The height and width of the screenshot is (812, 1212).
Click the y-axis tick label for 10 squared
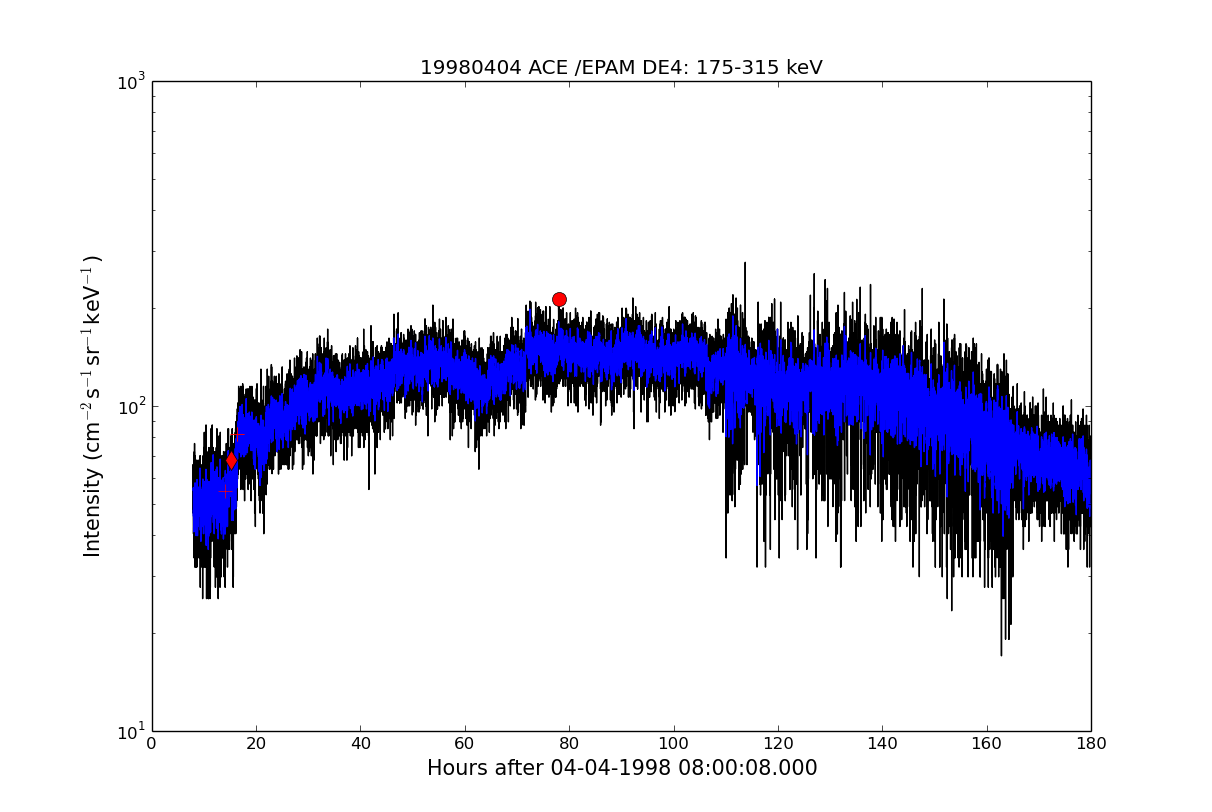coord(131,406)
